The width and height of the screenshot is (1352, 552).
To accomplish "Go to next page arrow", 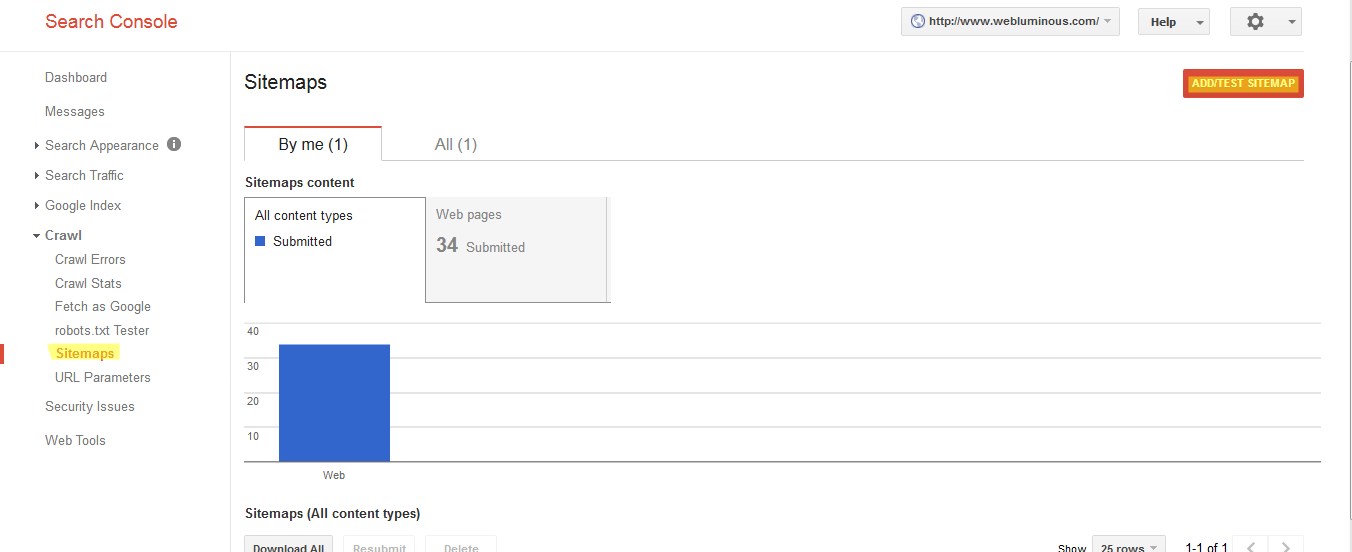I will pos(1286,546).
